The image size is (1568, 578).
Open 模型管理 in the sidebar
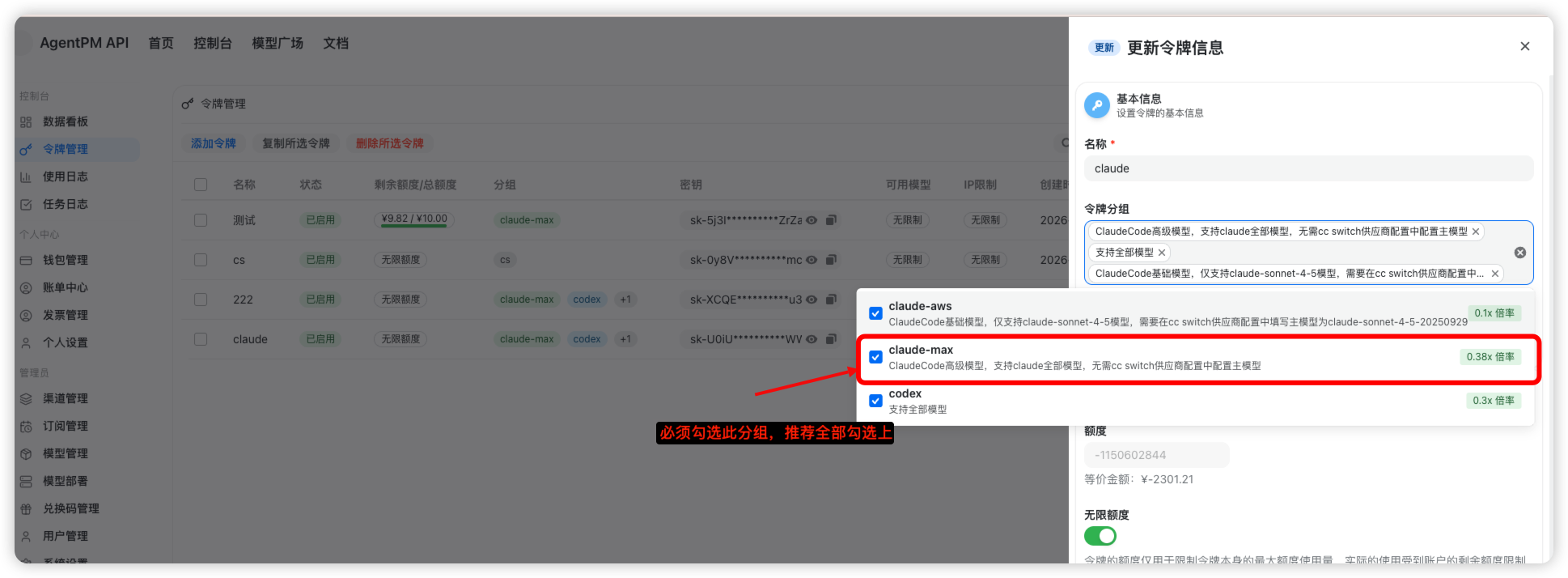pyautogui.click(x=66, y=453)
